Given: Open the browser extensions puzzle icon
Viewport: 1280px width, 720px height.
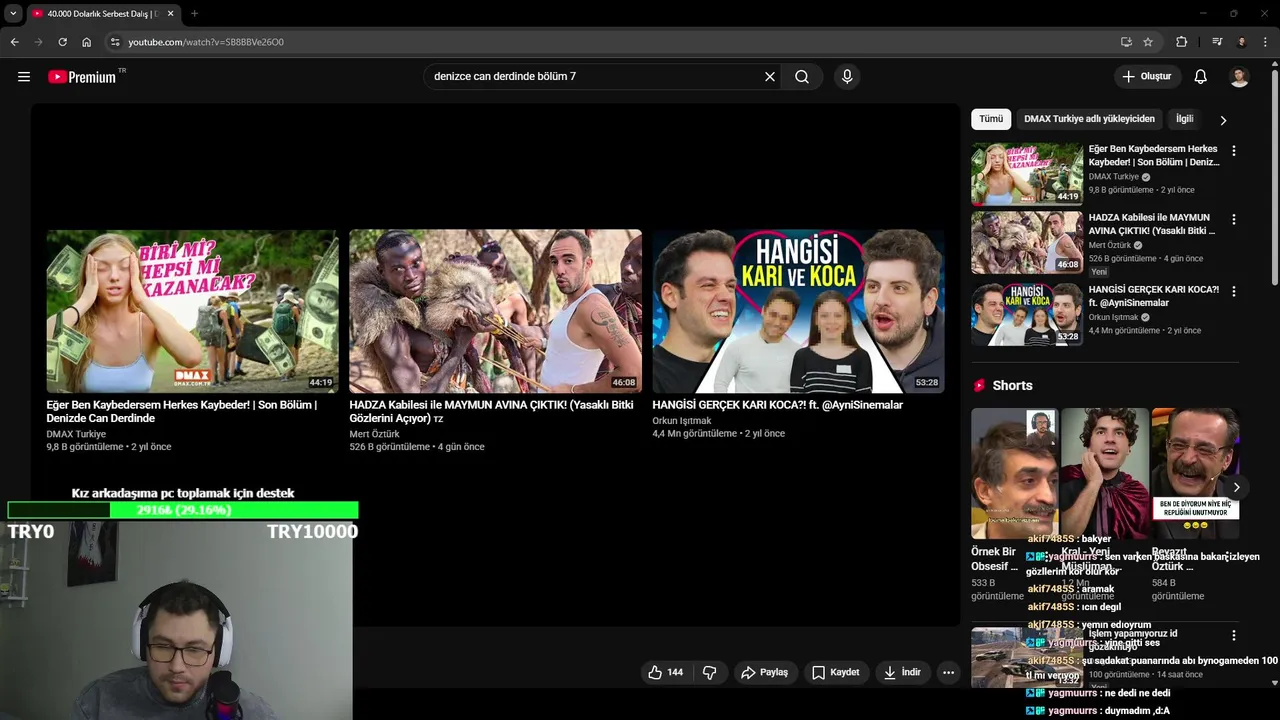Looking at the screenshot, I should tap(1182, 42).
